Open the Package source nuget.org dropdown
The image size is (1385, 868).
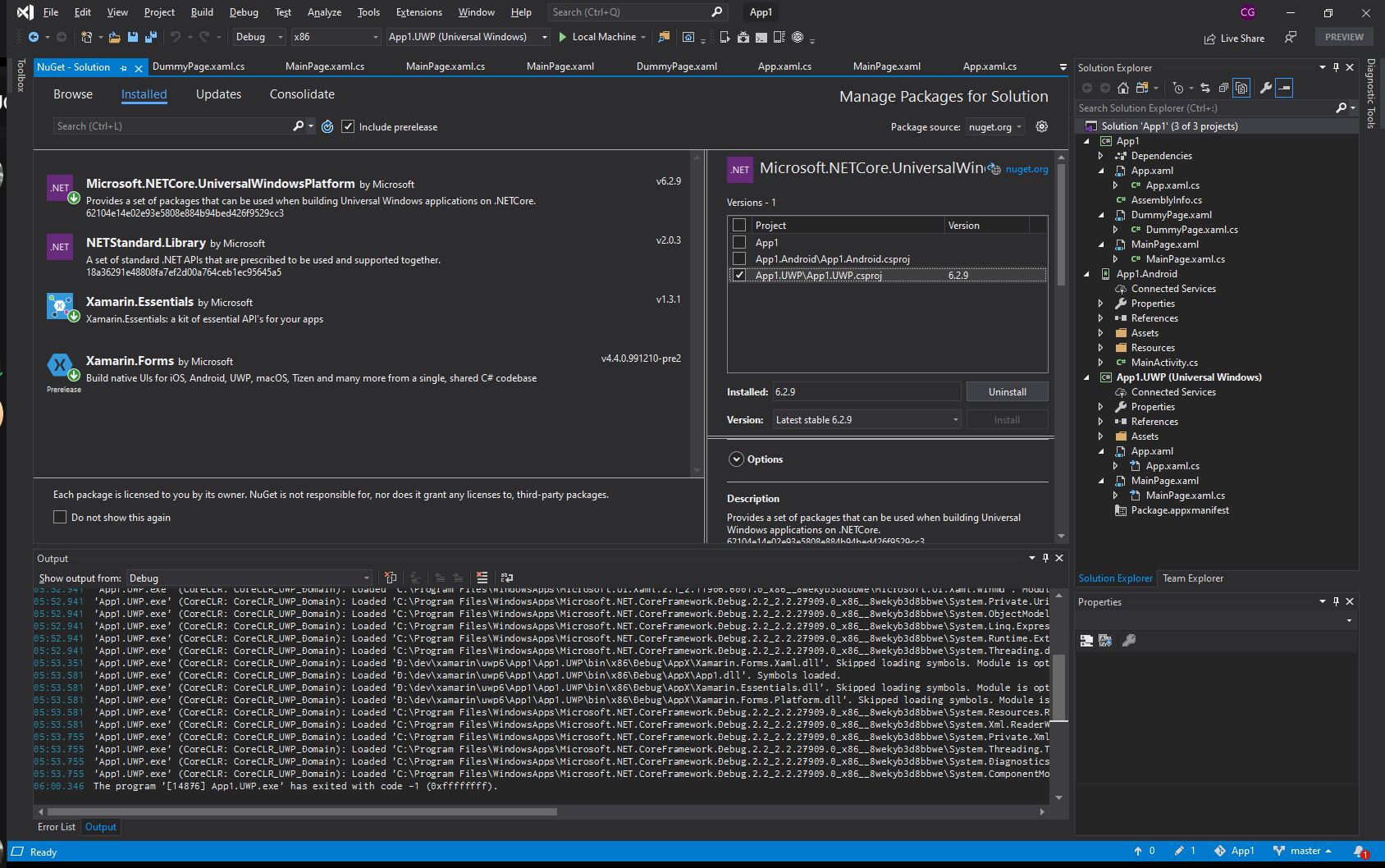(x=995, y=127)
